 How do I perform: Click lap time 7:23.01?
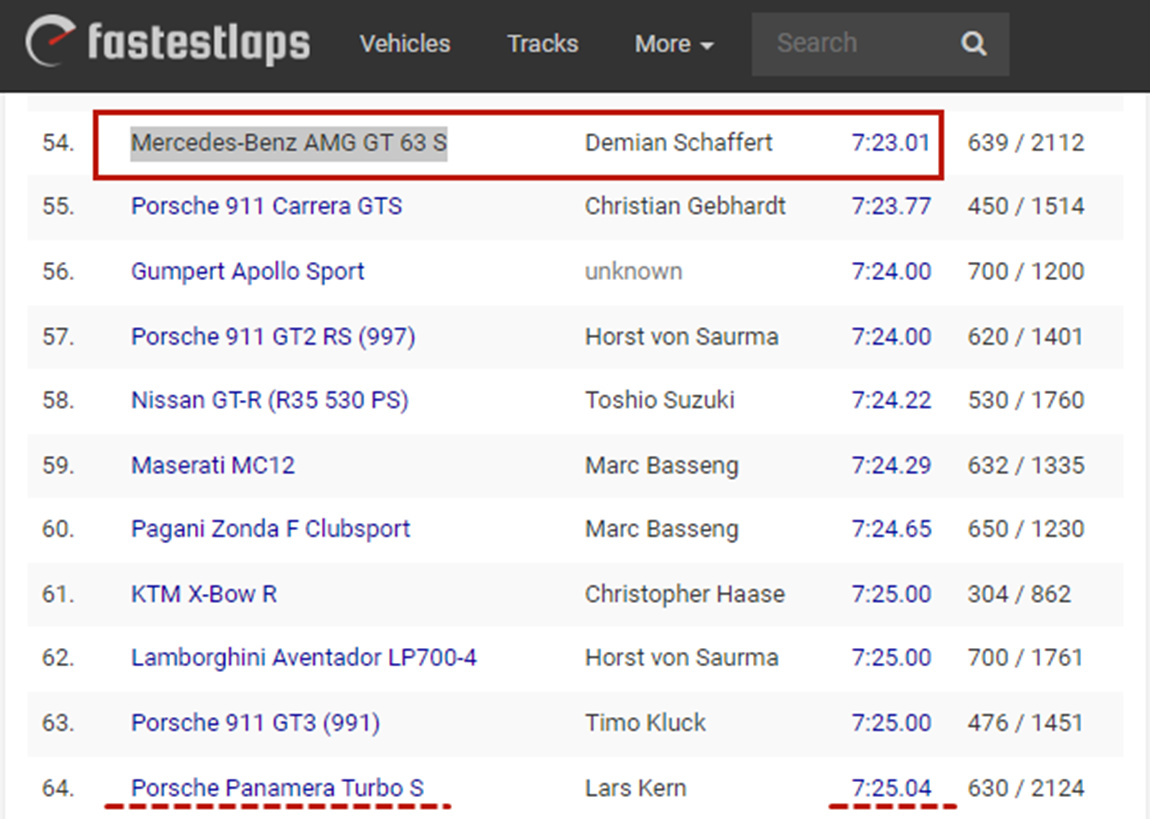[x=891, y=142]
